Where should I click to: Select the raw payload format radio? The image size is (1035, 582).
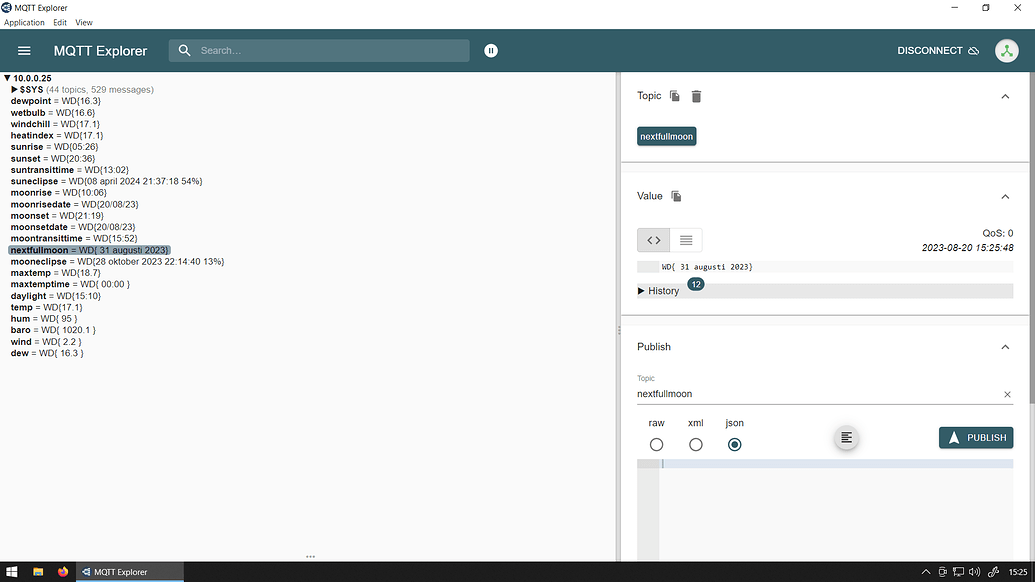(x=656, y=445)
